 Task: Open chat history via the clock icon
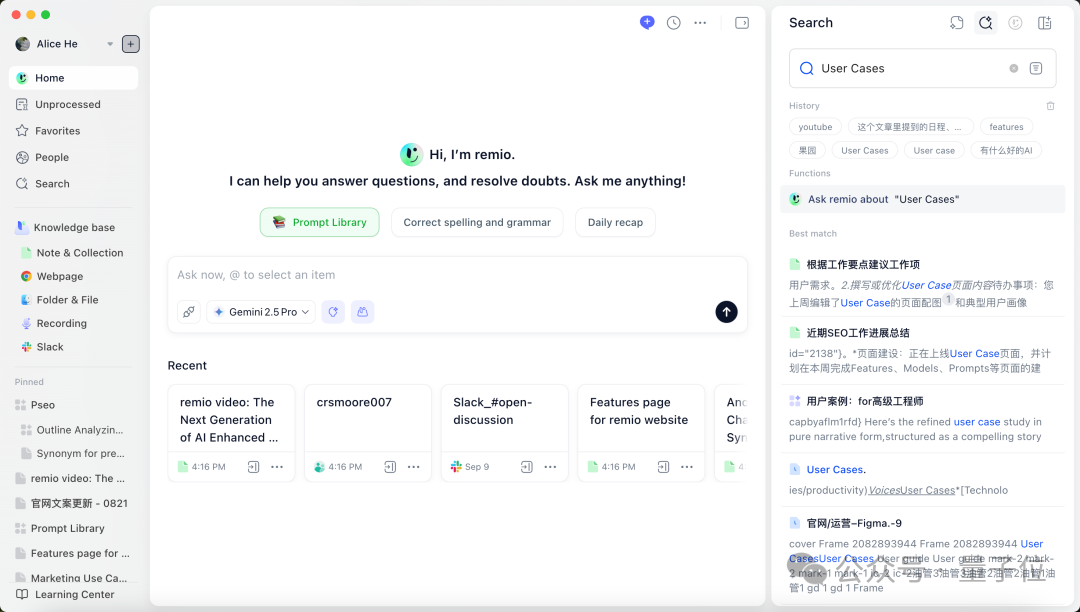[674, 23]
